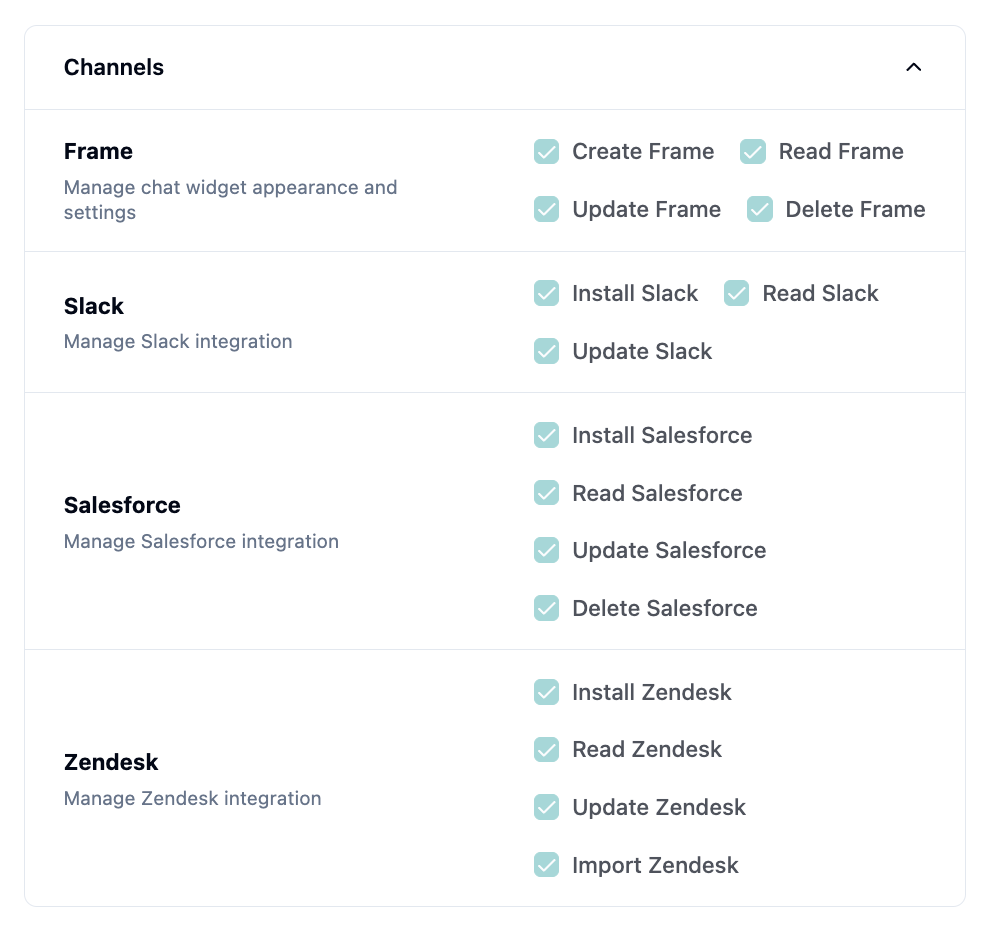This screenshot has height=928, width=994.
Task: Select the Frame heading
Action: click(97, 151)
